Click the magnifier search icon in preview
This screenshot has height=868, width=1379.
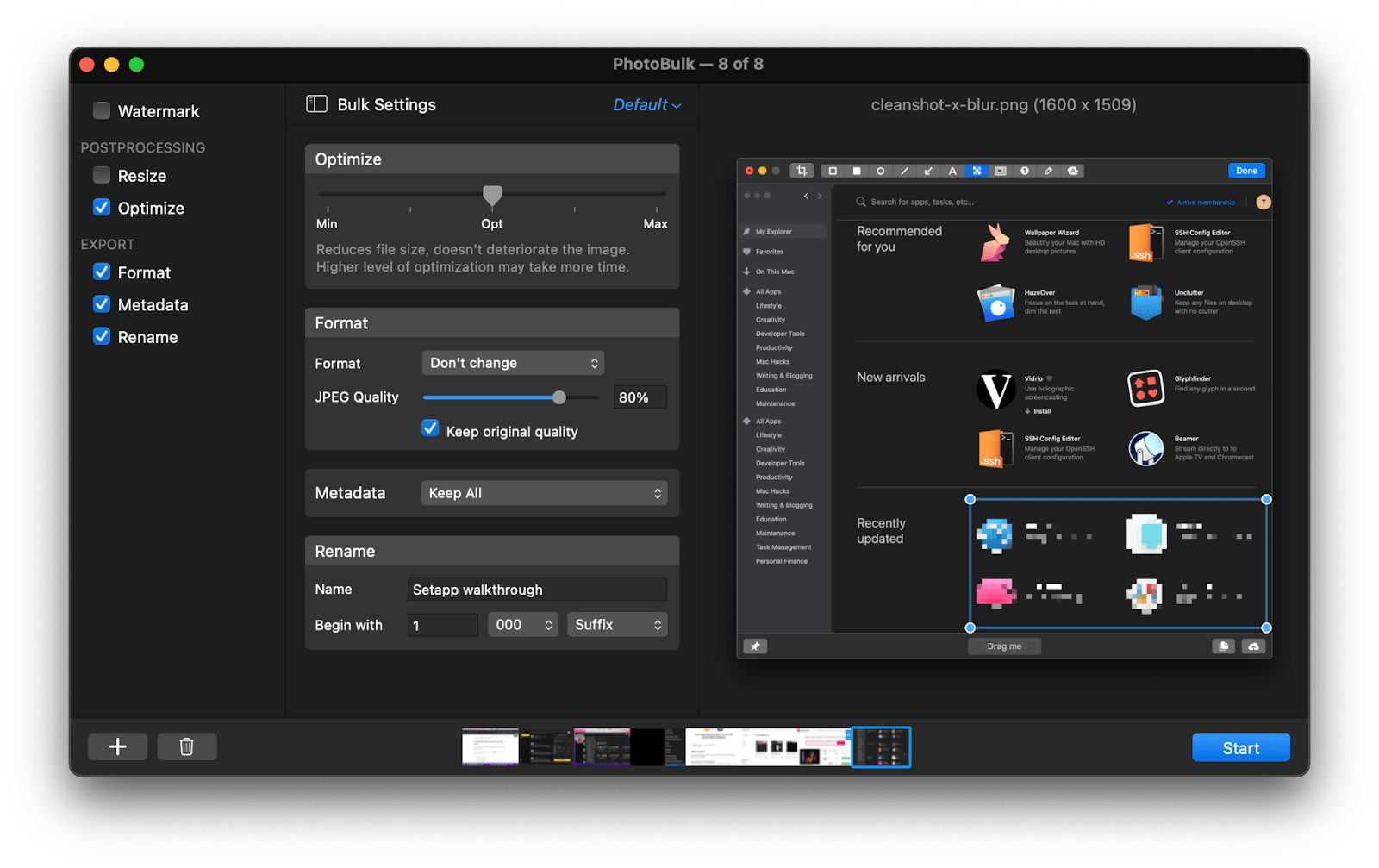point(860,202)
